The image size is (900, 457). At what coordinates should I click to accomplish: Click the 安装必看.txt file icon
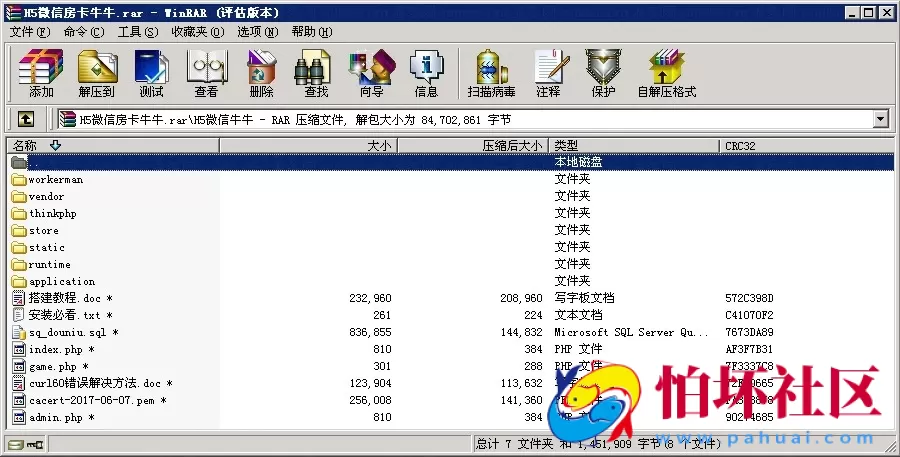click(20, 315)
